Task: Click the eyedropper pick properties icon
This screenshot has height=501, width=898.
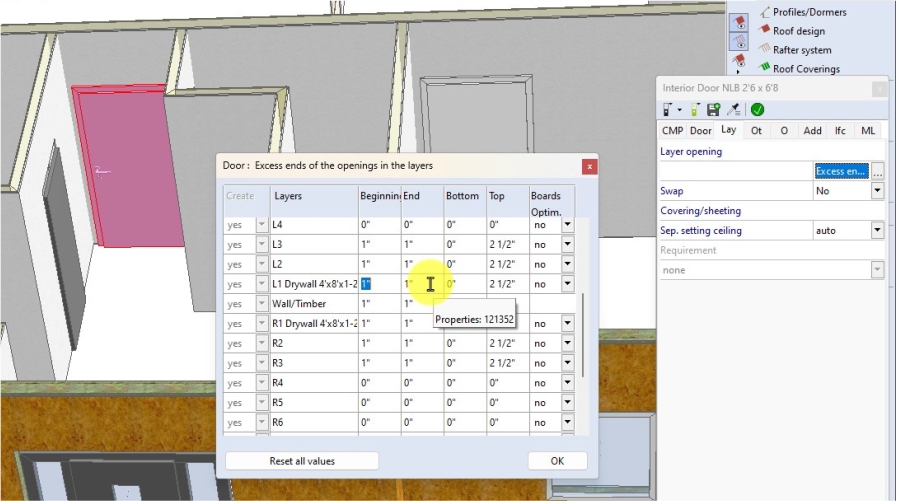Action: pyautogui.click(x=732, y=109)
